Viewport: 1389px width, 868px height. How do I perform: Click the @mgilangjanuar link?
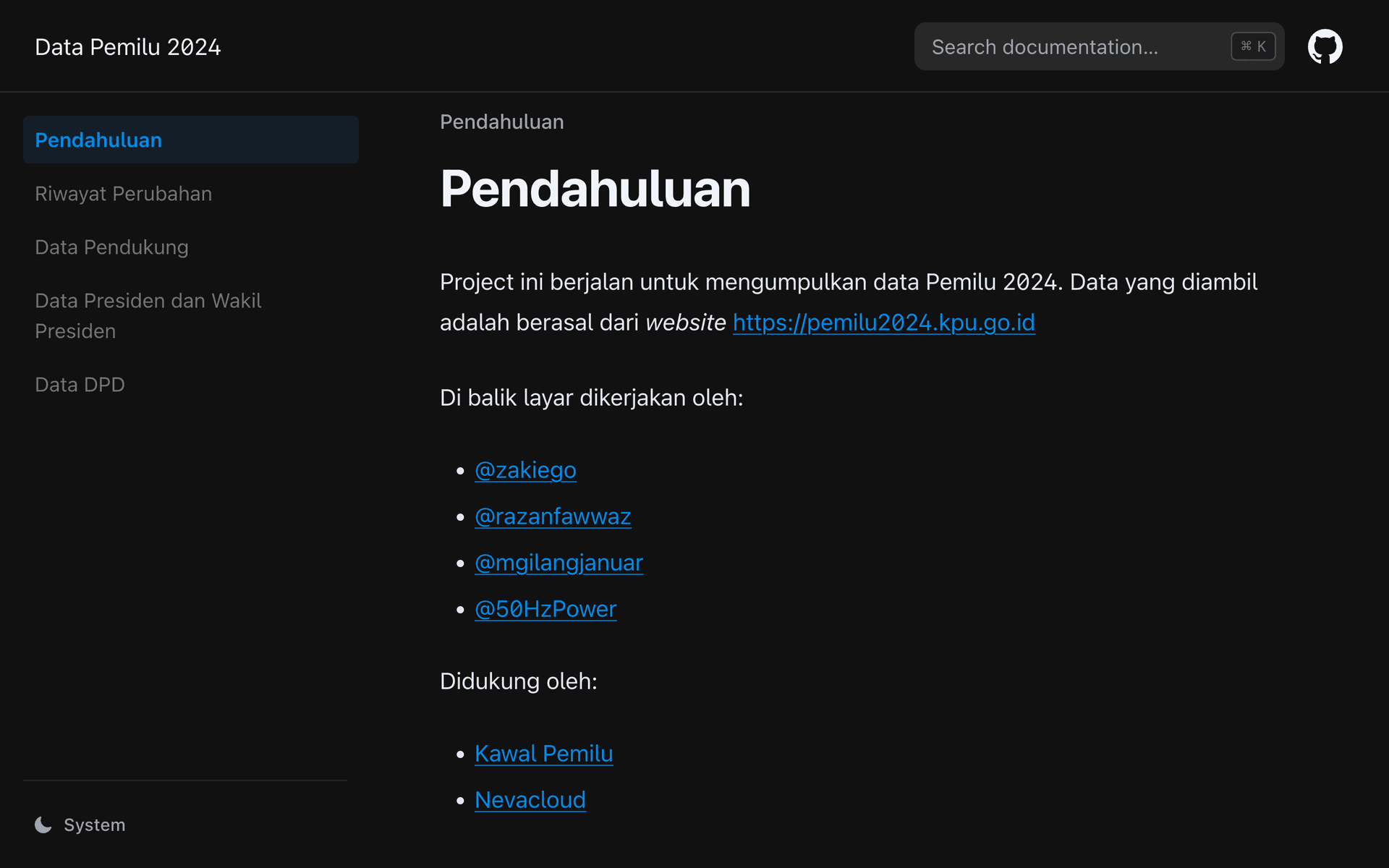pos(558,562)
